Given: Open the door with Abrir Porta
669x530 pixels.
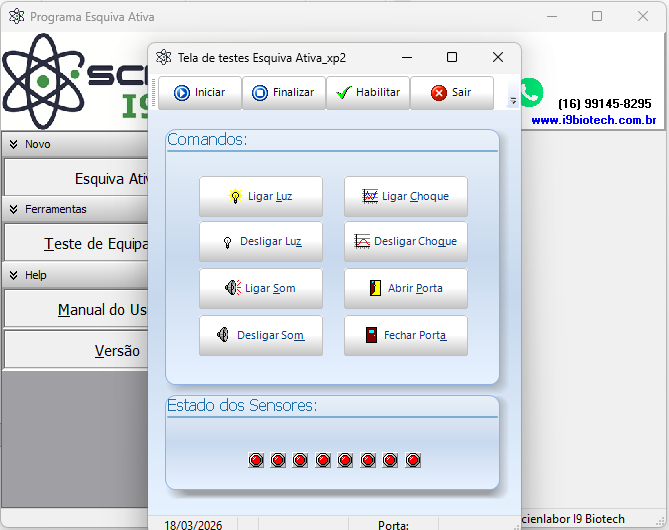Looking at the screenshot, I should pos(405,289).
